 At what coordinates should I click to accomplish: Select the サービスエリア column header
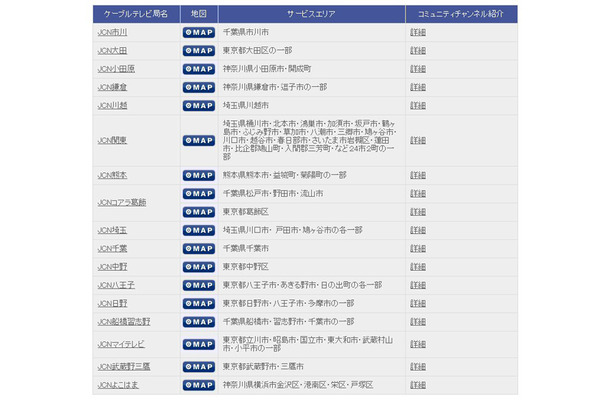tap(311, 14)
